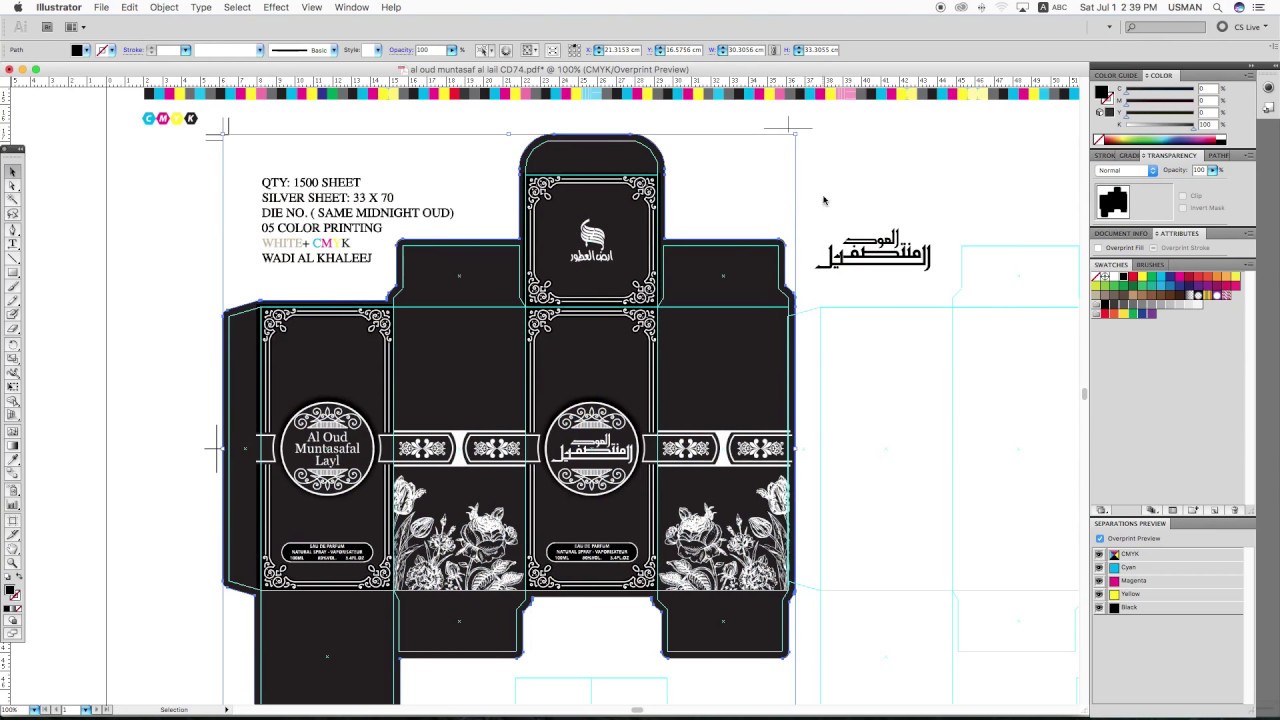Open Opacity arrow in Transparency panel

tap(1212, 170)
